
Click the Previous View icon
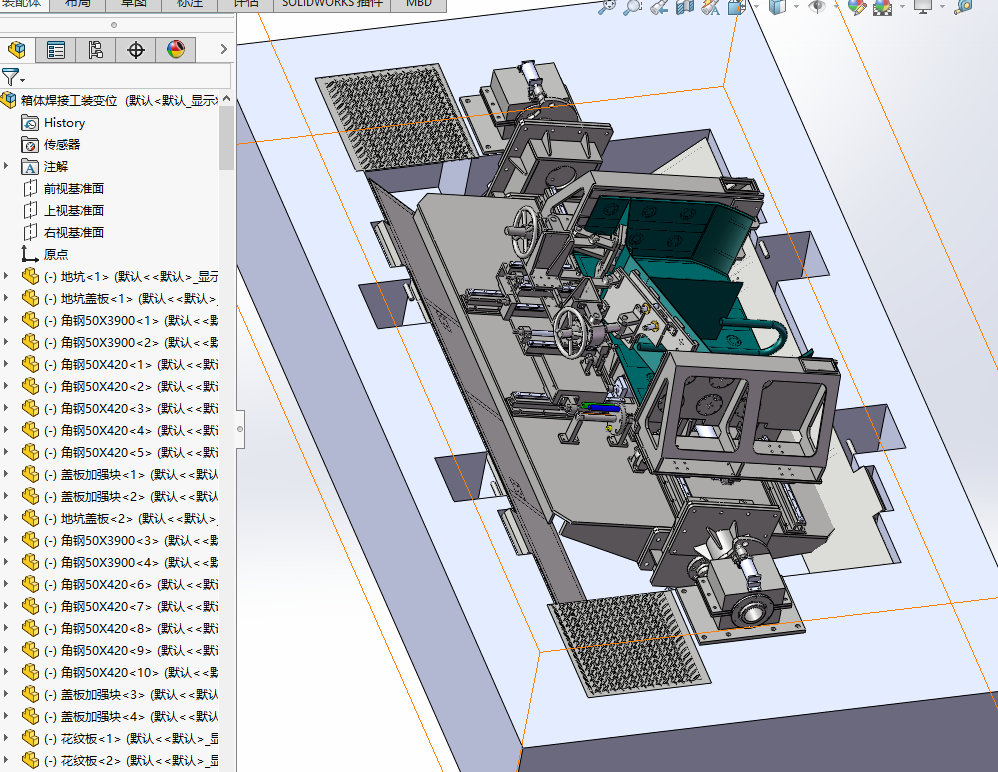pyautogui.click(x=659, y=7)
